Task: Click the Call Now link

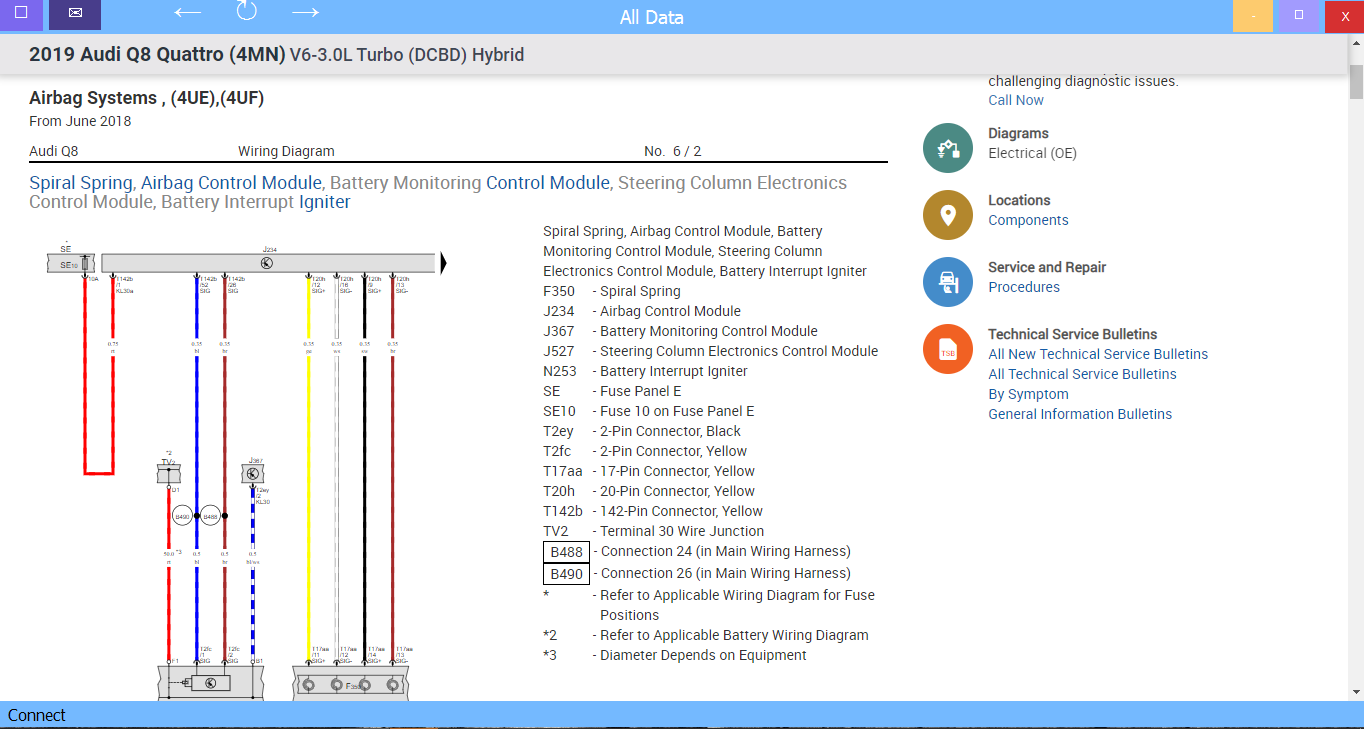Action: click(1016, 100)
